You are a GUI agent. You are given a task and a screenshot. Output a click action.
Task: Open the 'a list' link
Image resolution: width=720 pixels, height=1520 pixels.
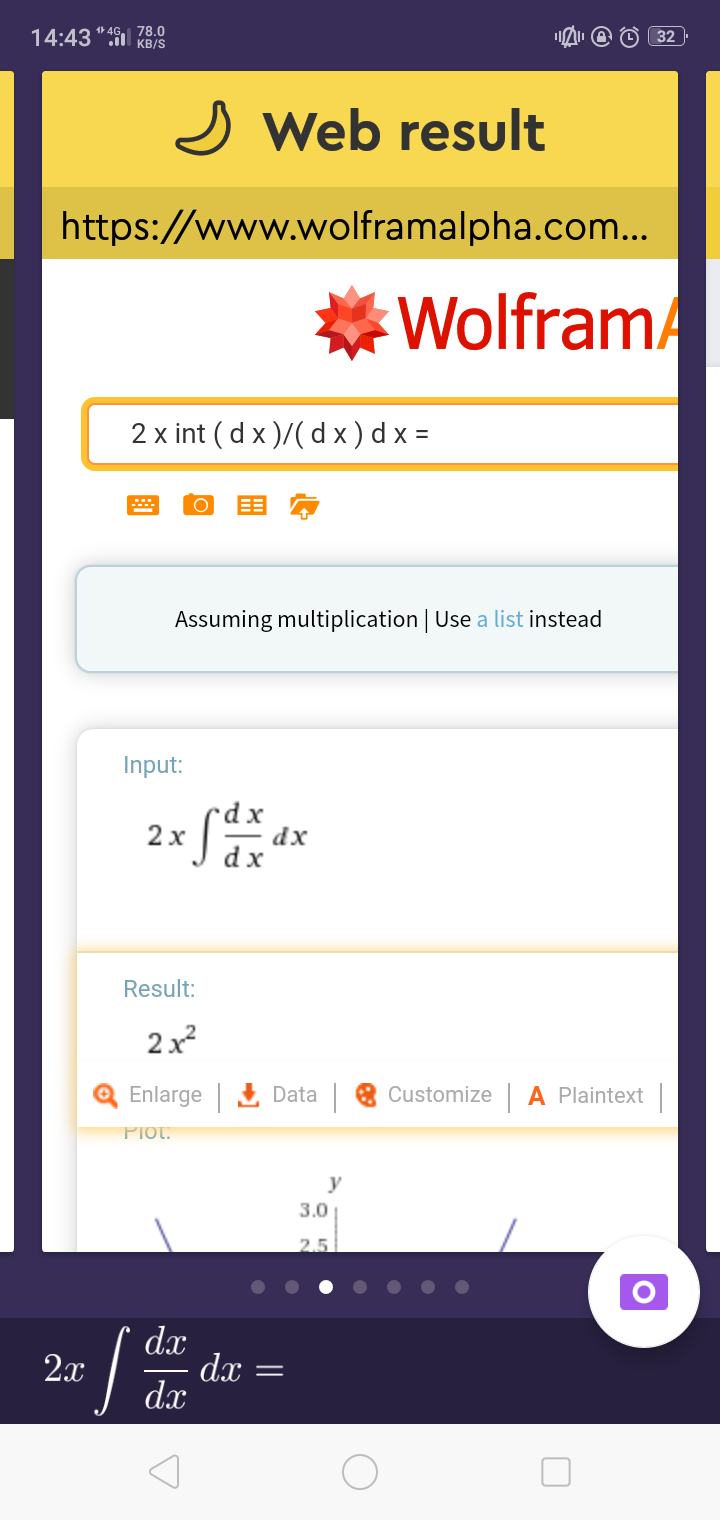(x=500, y=619)
